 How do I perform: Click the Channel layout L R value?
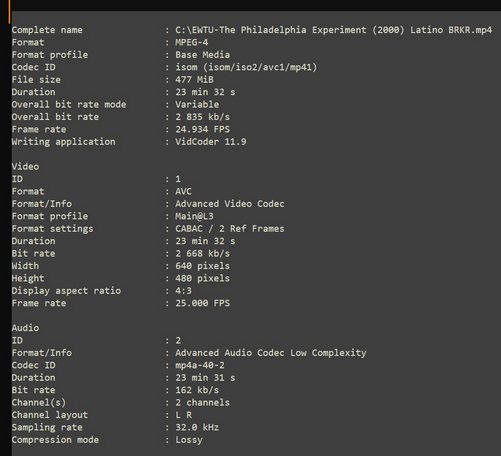point(183,415)
